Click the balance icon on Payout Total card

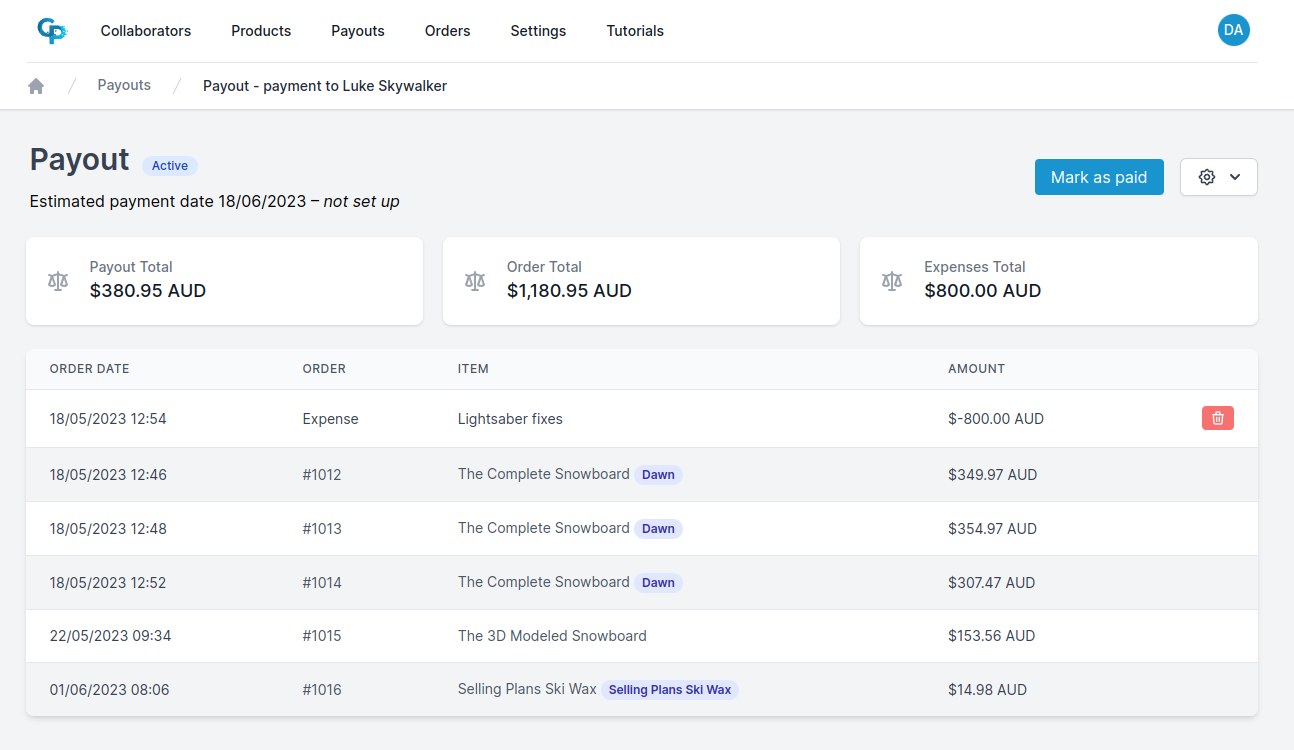click(x=58, y=281)
